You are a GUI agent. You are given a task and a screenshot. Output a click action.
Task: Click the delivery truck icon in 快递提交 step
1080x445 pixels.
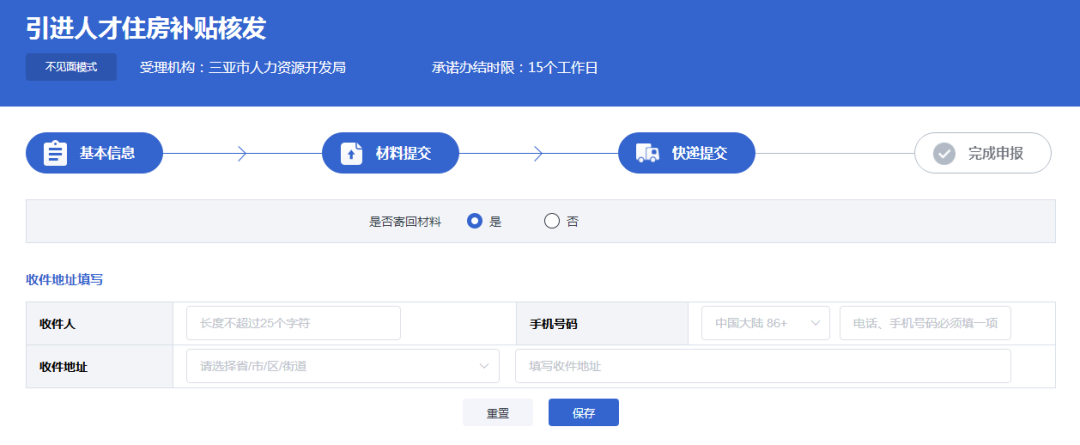pos(647,153)
